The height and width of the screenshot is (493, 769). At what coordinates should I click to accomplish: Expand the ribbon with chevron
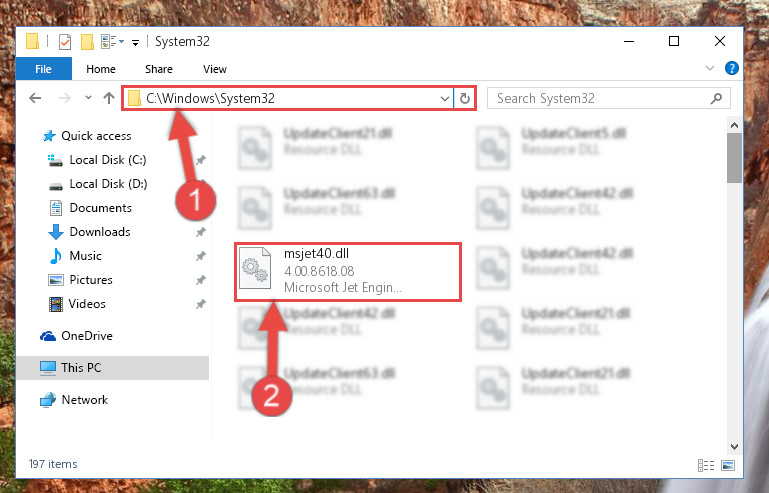tap(710, 68)
